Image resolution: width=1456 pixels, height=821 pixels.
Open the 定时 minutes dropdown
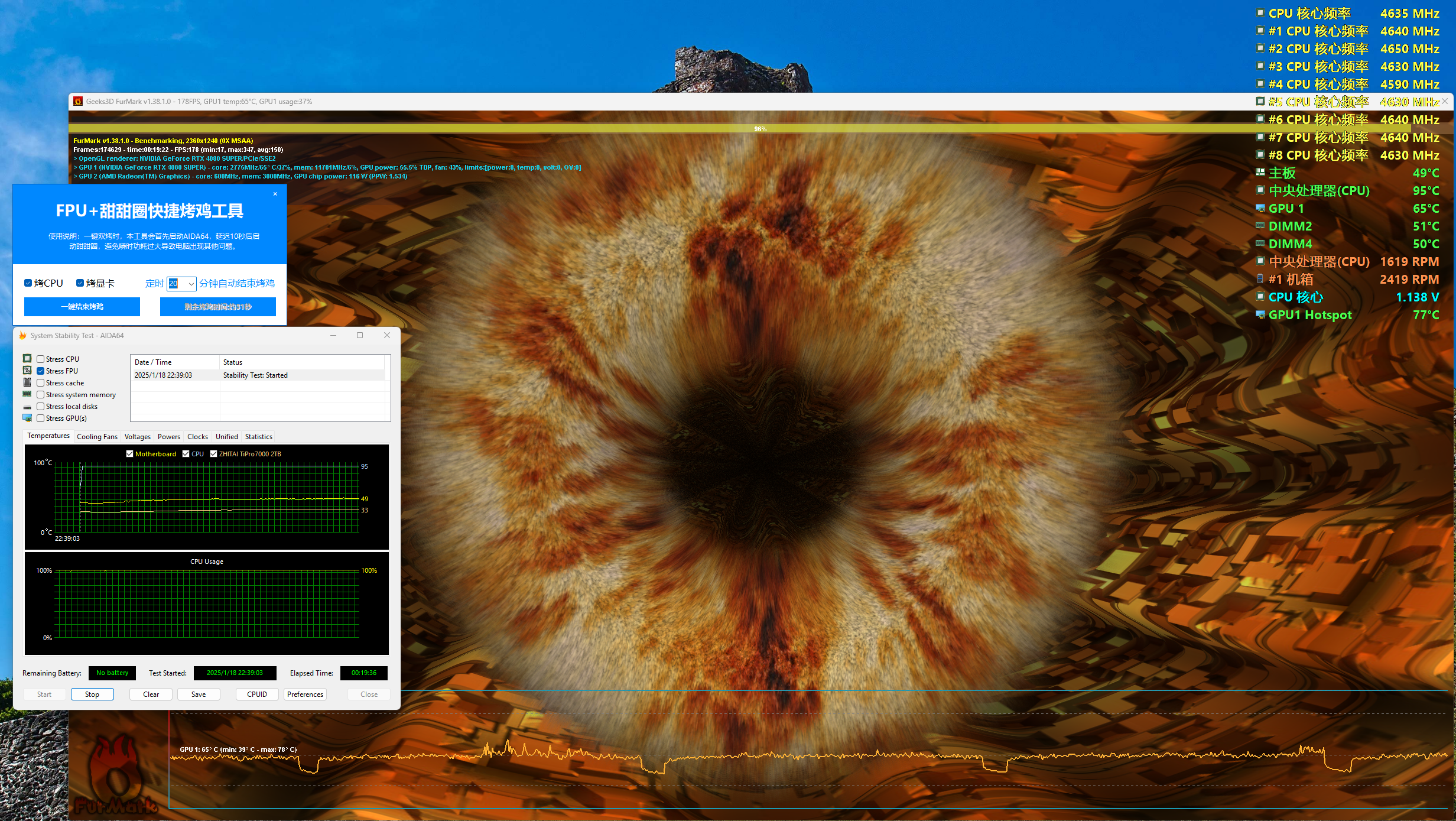(191, 284)
